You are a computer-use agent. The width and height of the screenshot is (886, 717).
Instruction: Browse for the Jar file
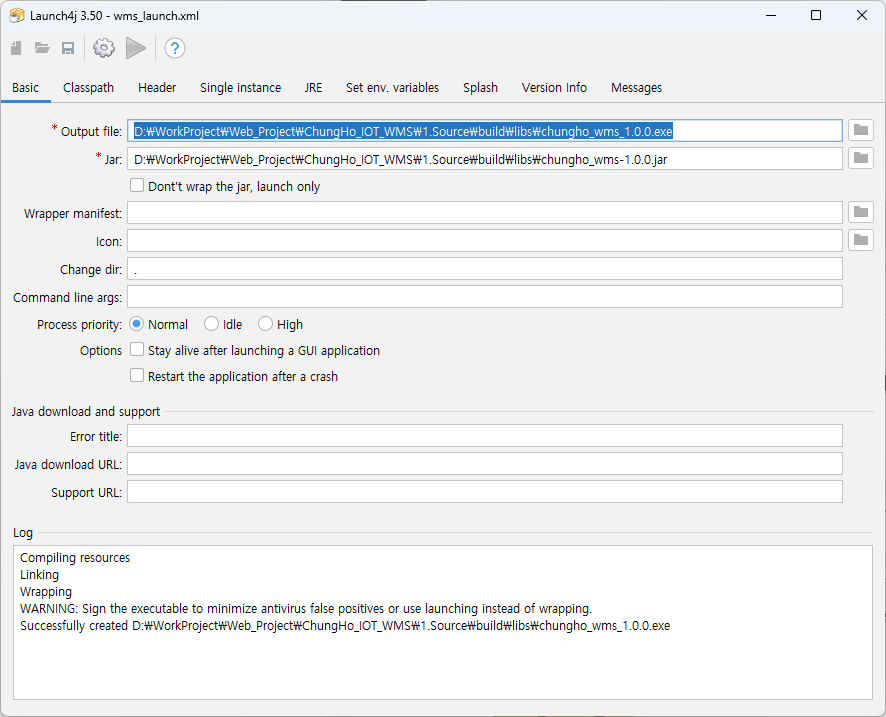coord(861,158)
